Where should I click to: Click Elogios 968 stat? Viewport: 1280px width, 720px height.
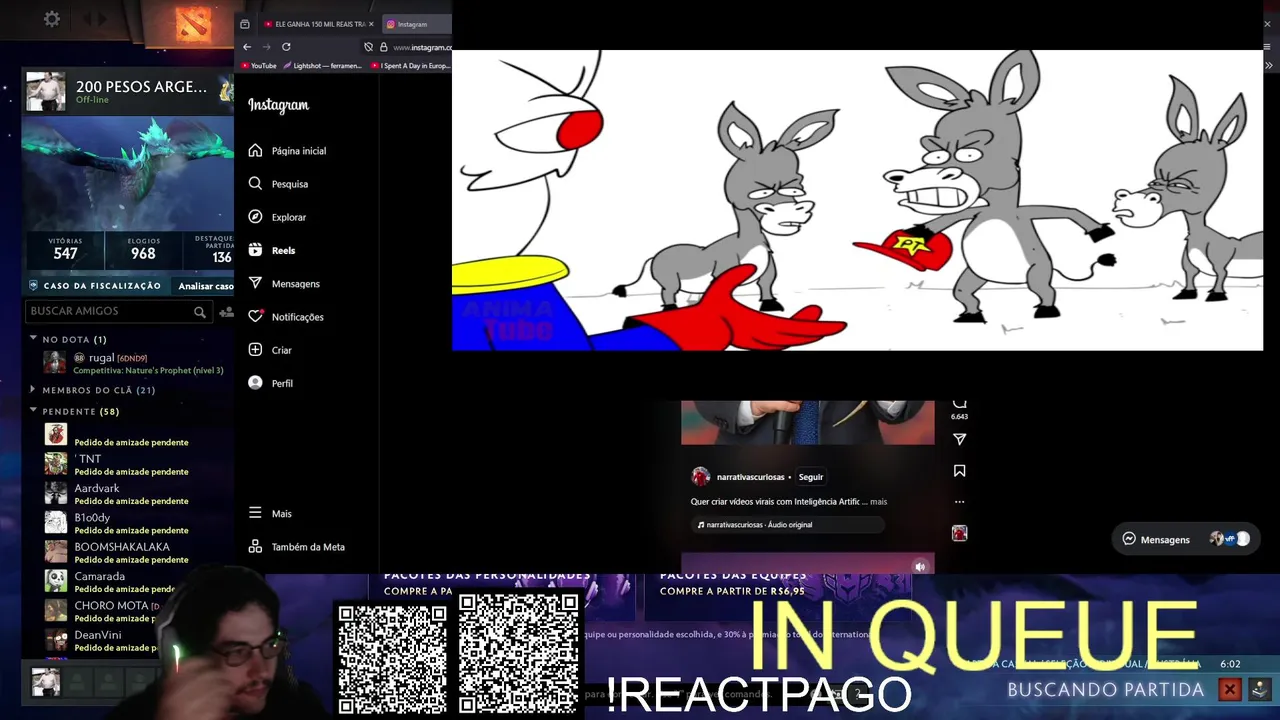pos(143,249)
